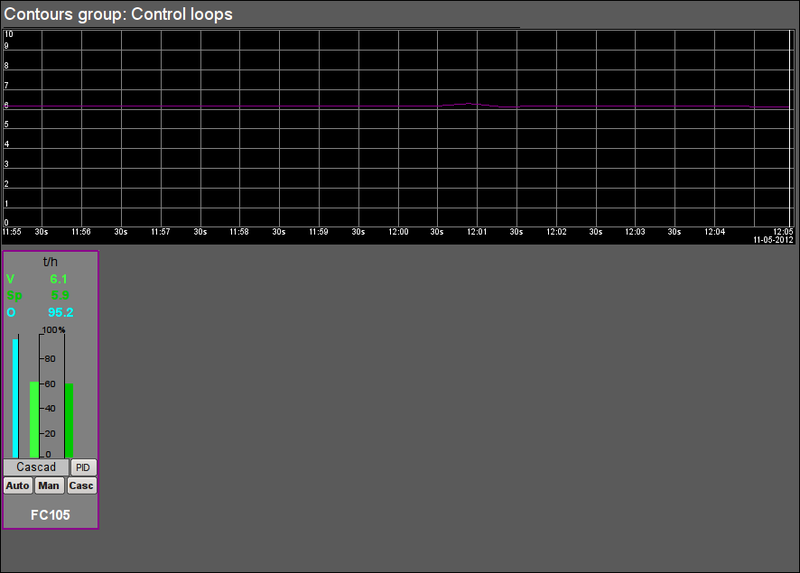Click the t/h unit label

pos(50,262)
